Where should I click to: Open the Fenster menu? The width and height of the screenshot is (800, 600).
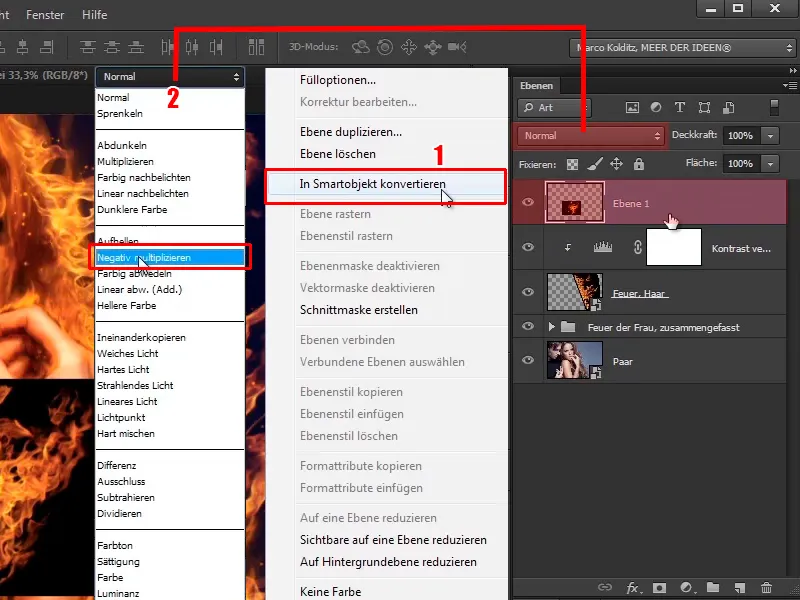[45, 15]
